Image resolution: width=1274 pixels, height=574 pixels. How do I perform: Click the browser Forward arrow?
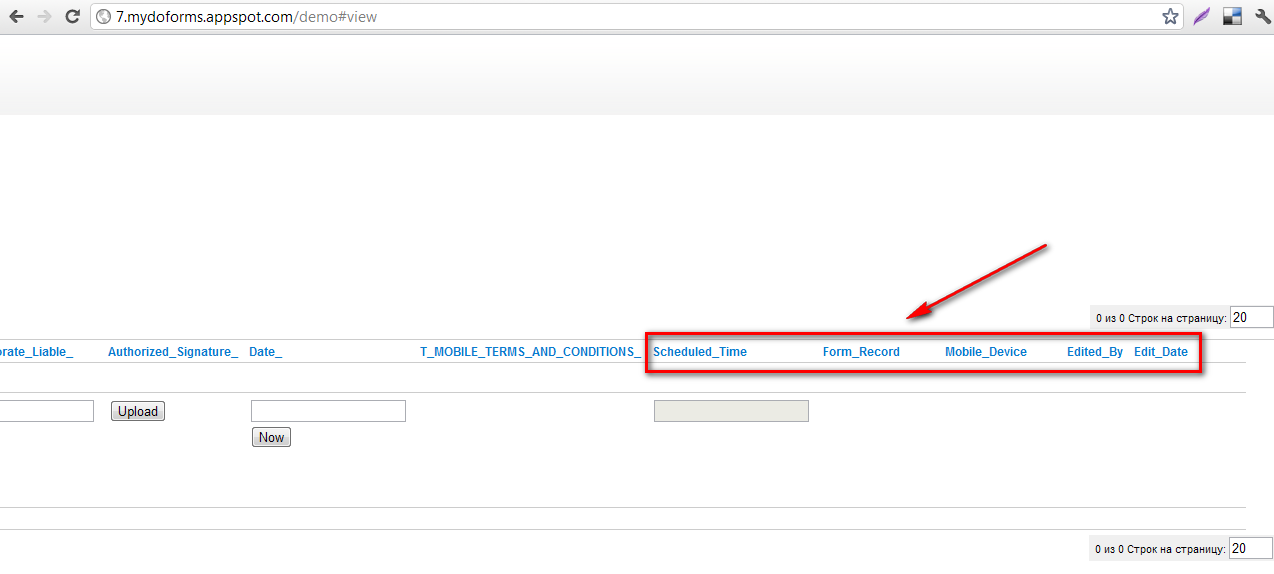point(44,17)
